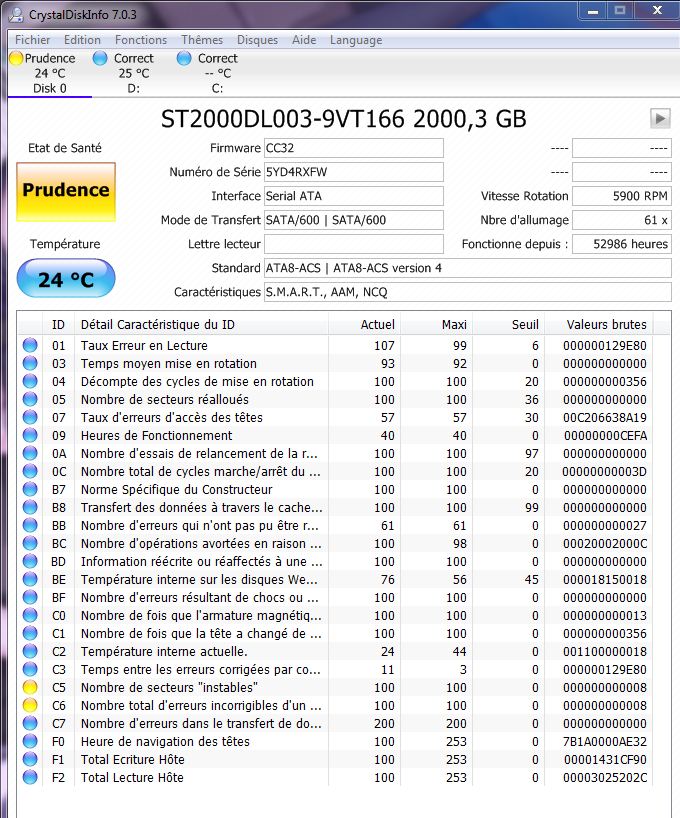Open the Thèmes menu
680x818 pixels.
pyautogui.click(x=202, y=40)
